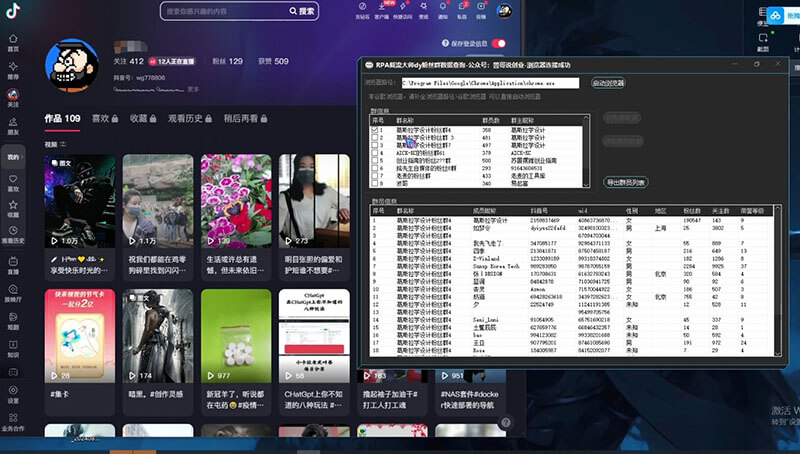Open the masked woman video with 273 plays
Screen dimensions: 800x454
pyautogui.click(x=314, y=201)
